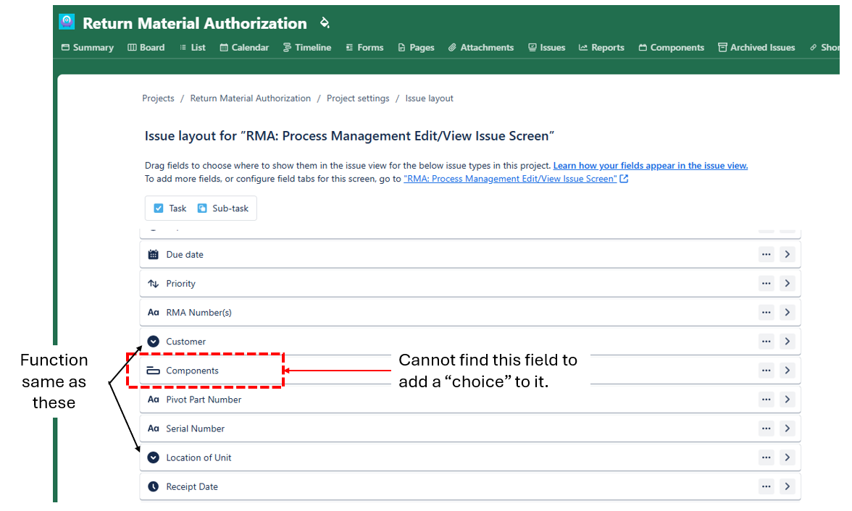Expand the Due date field row
This screenshot has width=852, height=511.
click(x=787, y=254)
